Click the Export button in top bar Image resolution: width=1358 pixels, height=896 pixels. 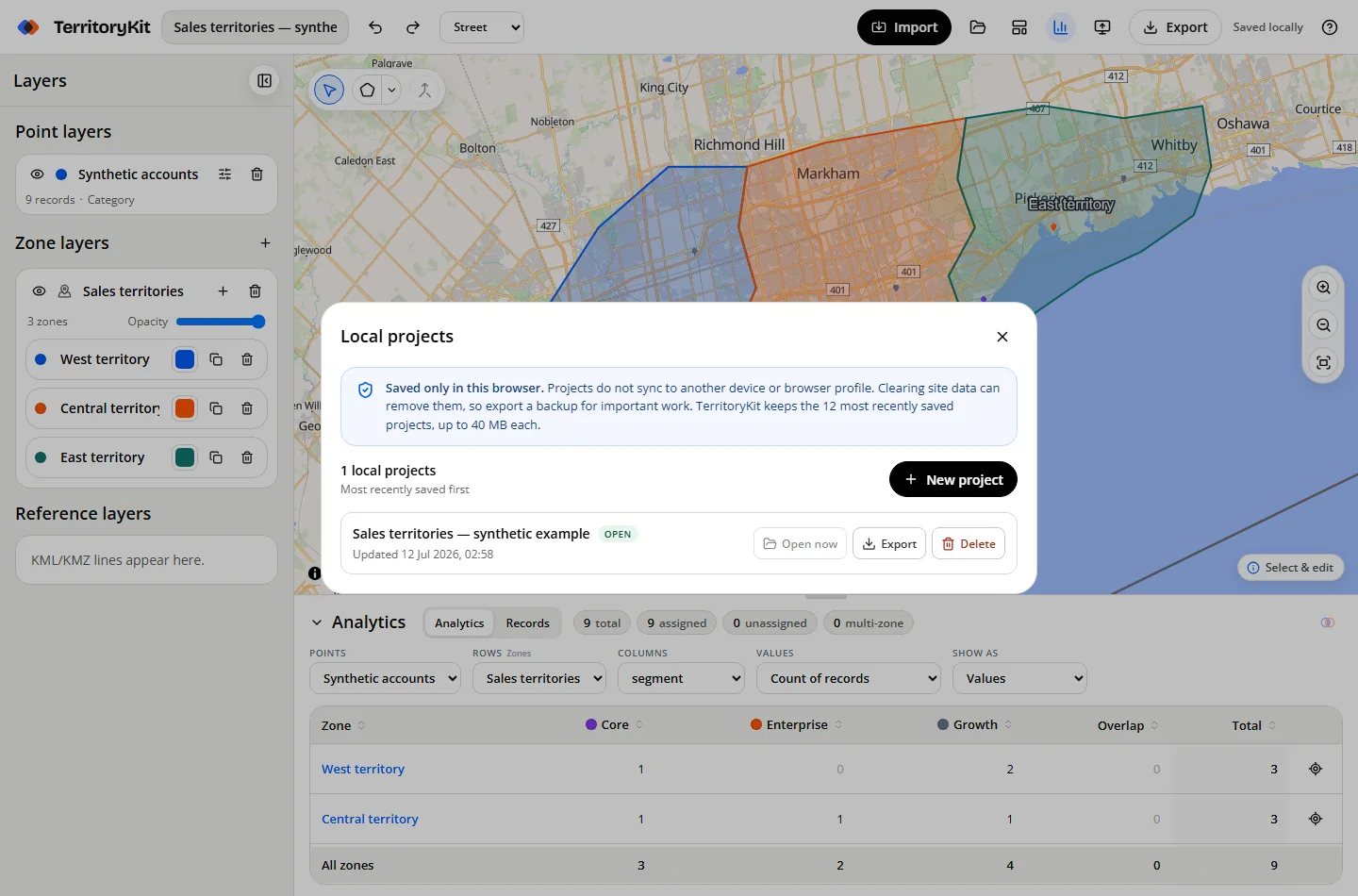point(1175,27)
